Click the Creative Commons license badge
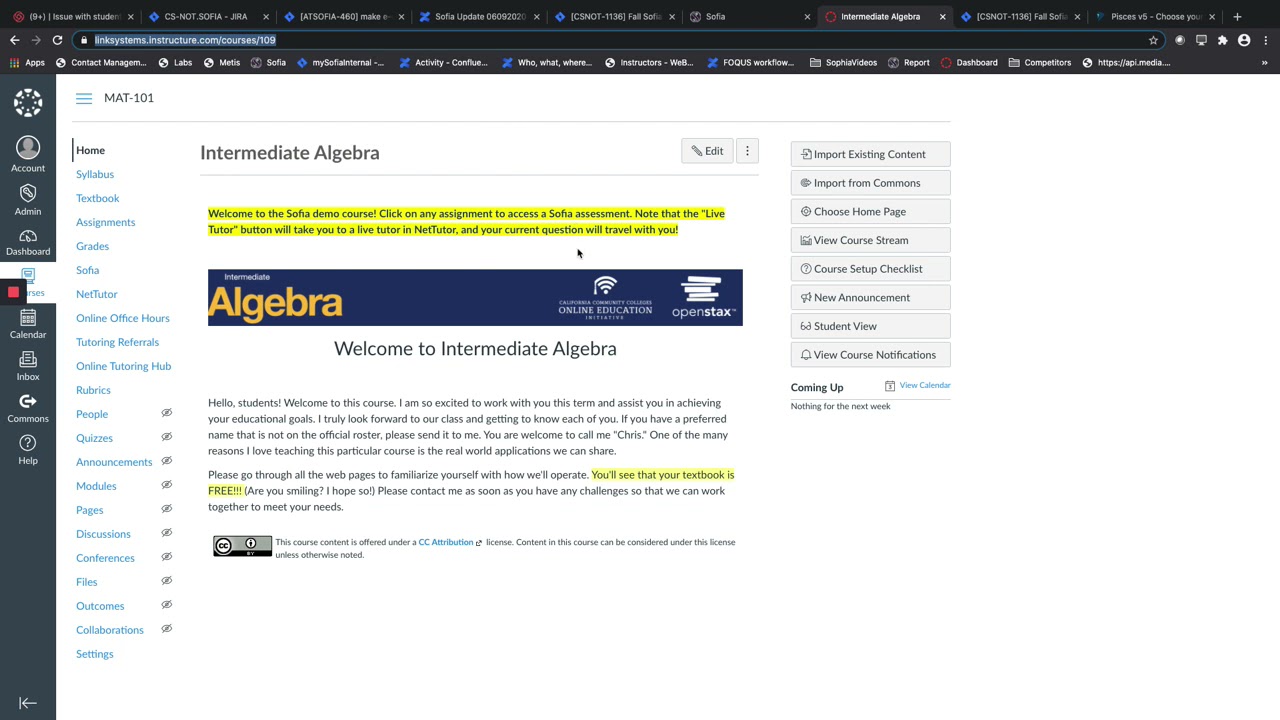 [x=242, y=546]
